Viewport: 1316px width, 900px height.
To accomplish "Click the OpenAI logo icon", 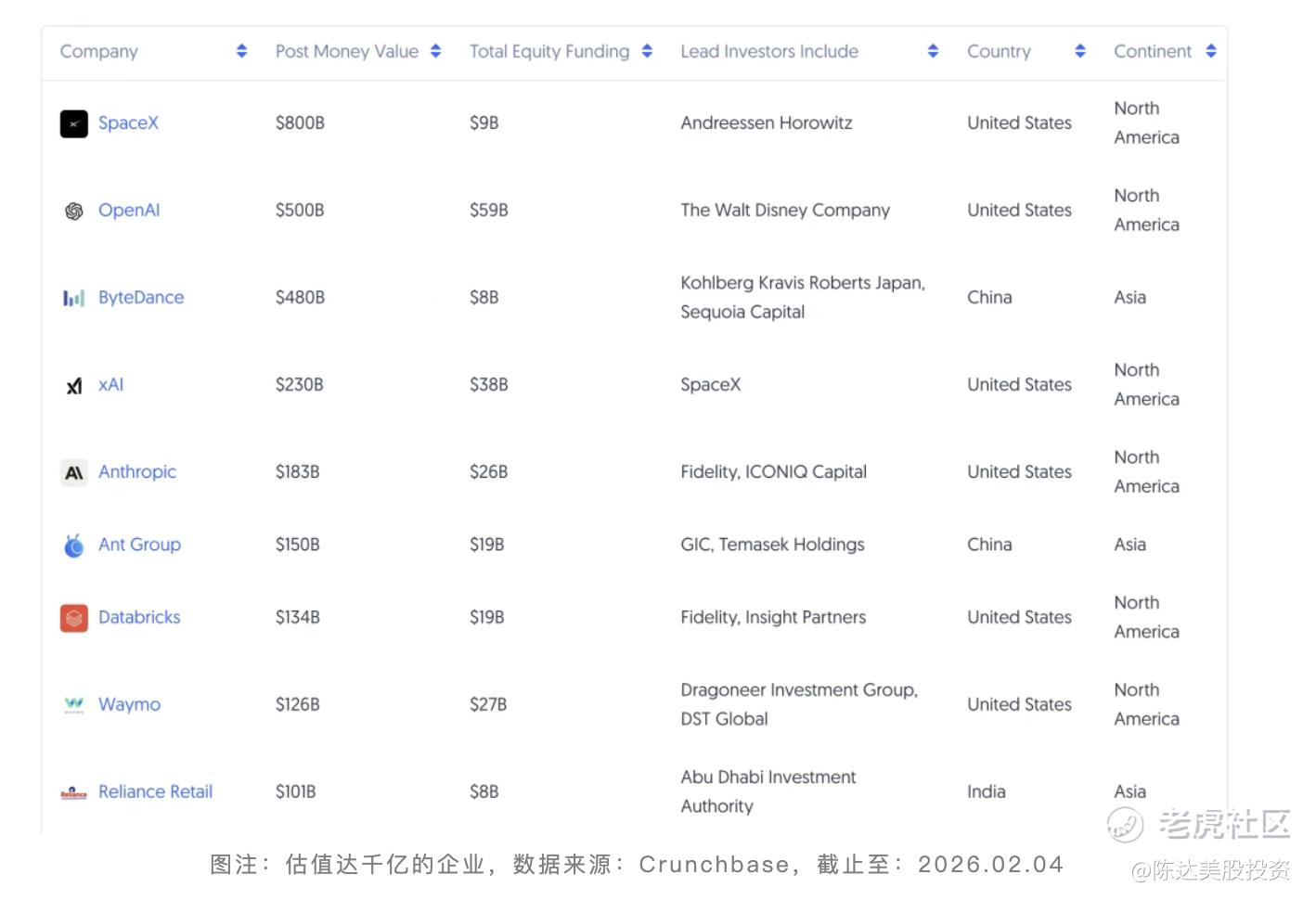I will [x=74, y=211].
